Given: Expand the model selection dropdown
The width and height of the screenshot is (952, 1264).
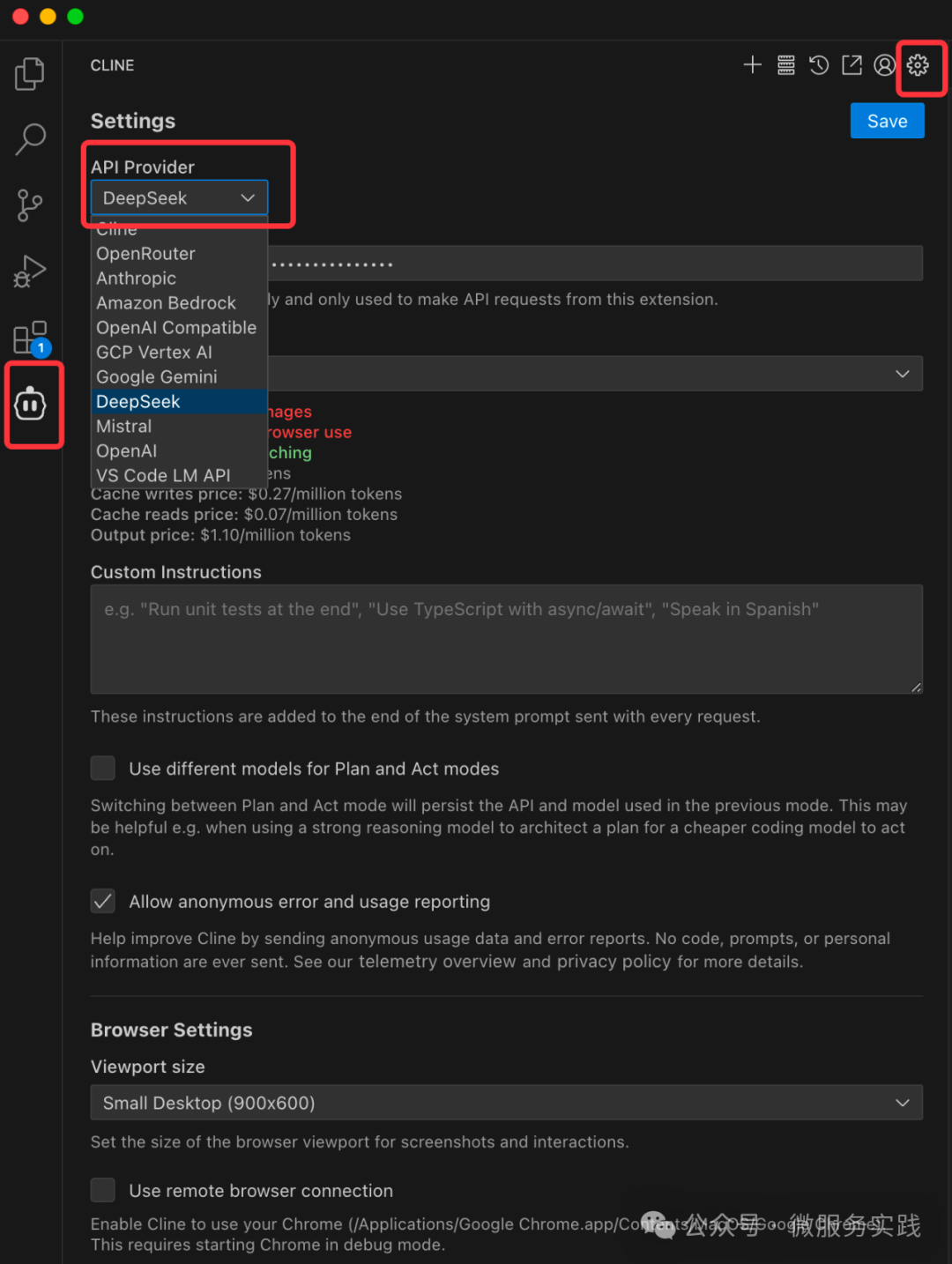Looking at the screenshot, I should [595, 374].
